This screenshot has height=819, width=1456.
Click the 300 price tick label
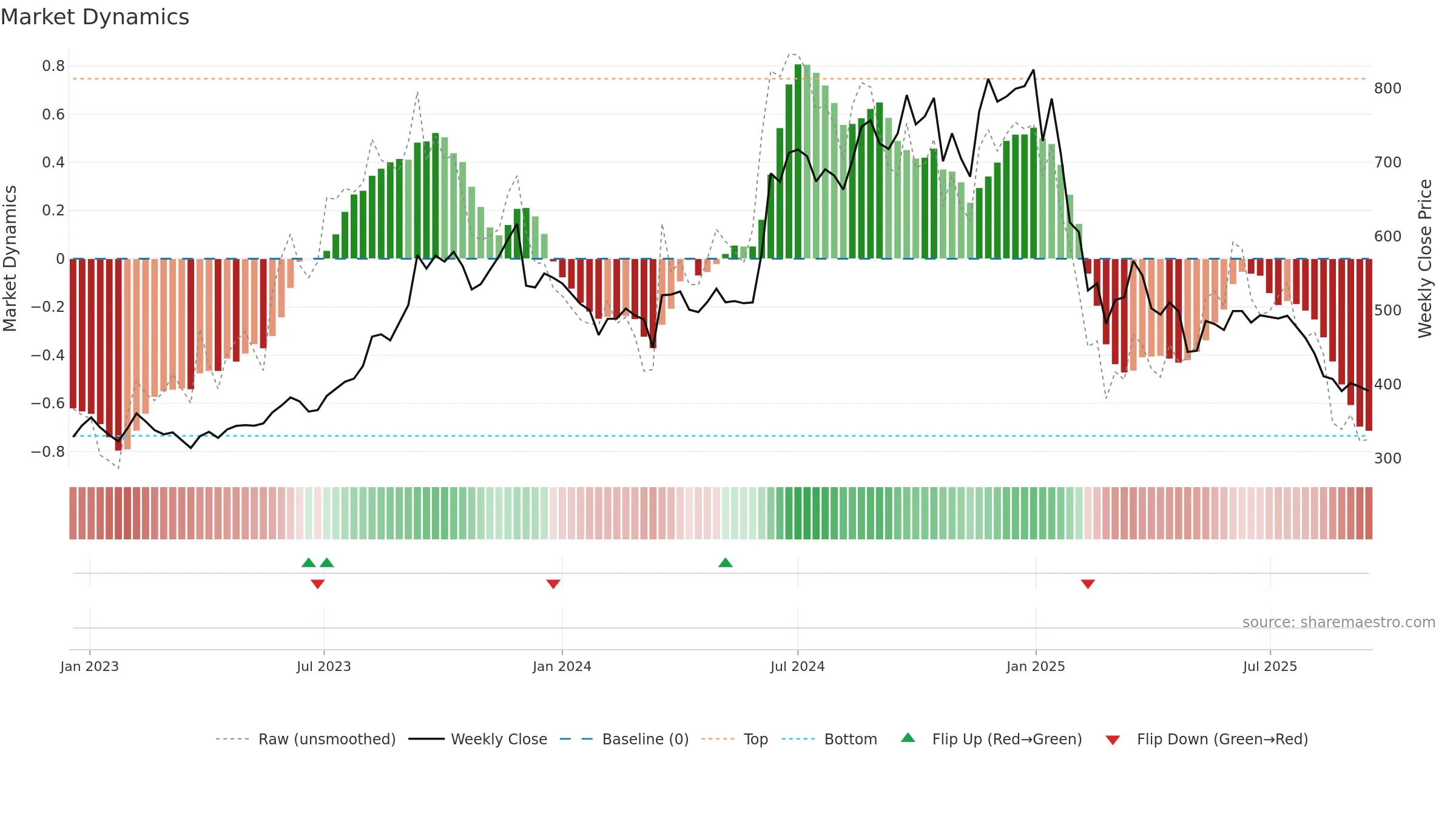1388,459
